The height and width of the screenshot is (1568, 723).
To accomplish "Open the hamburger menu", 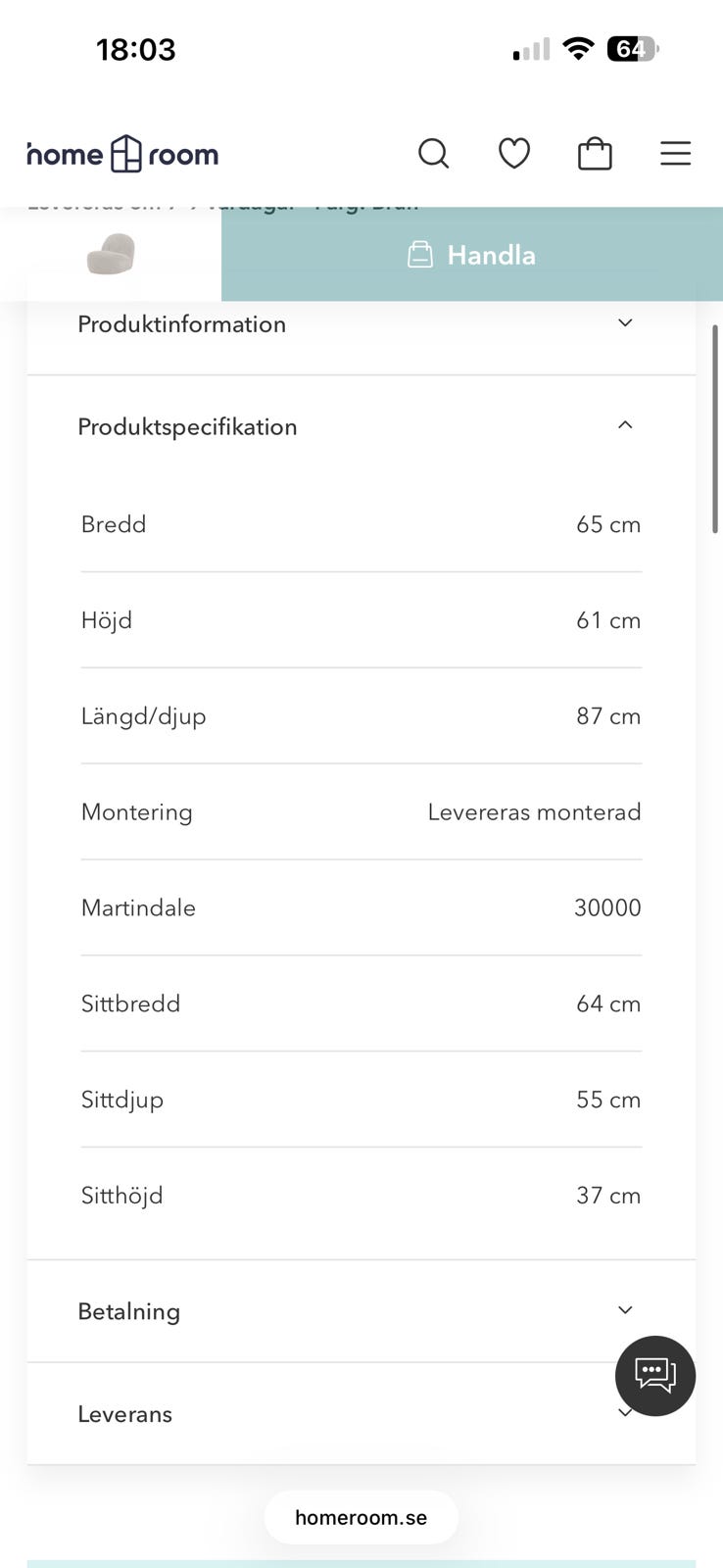I will [x=675, y=154].
